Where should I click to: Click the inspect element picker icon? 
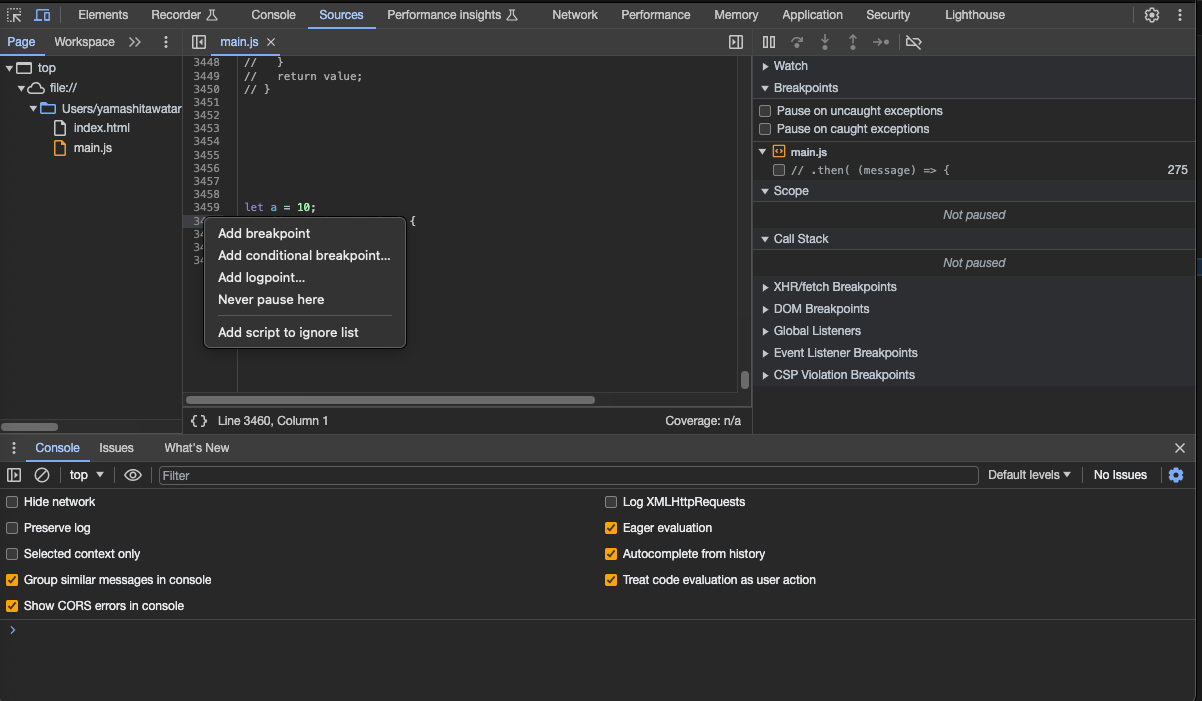point(14,15)
